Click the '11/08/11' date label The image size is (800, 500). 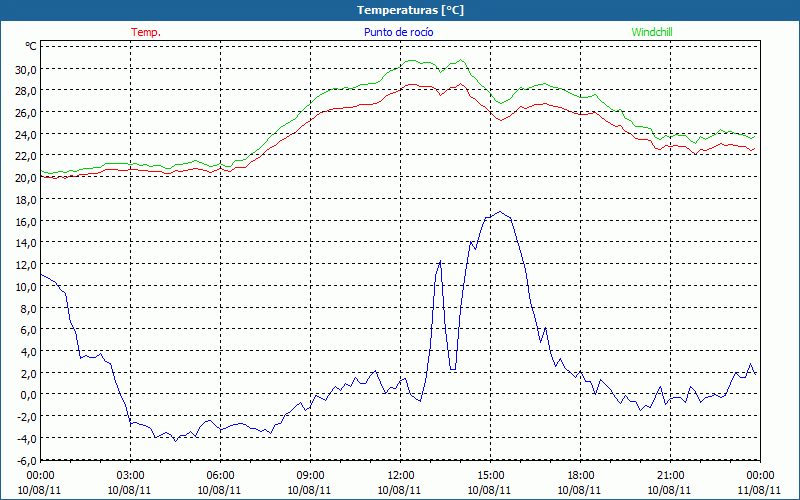pos(759,490)
